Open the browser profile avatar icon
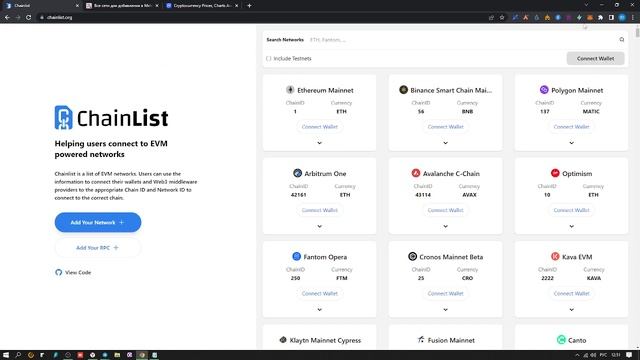Viewport: 640px width, 360px height. tap(622, 17)
